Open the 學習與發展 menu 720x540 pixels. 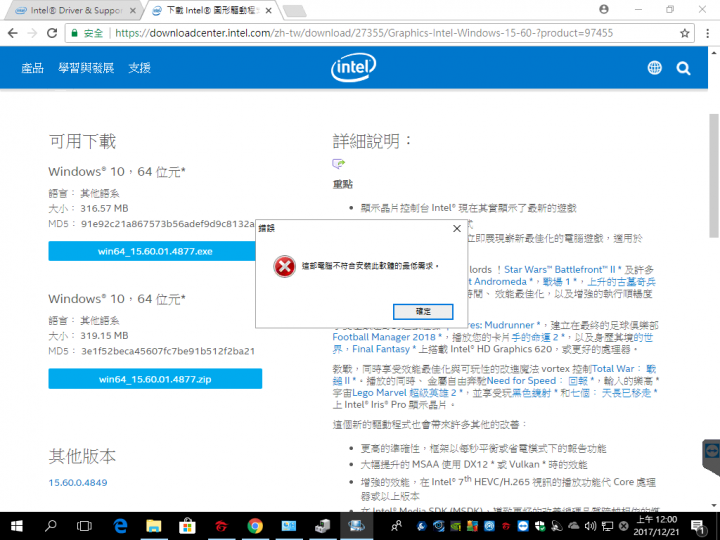tap(86, 68)
